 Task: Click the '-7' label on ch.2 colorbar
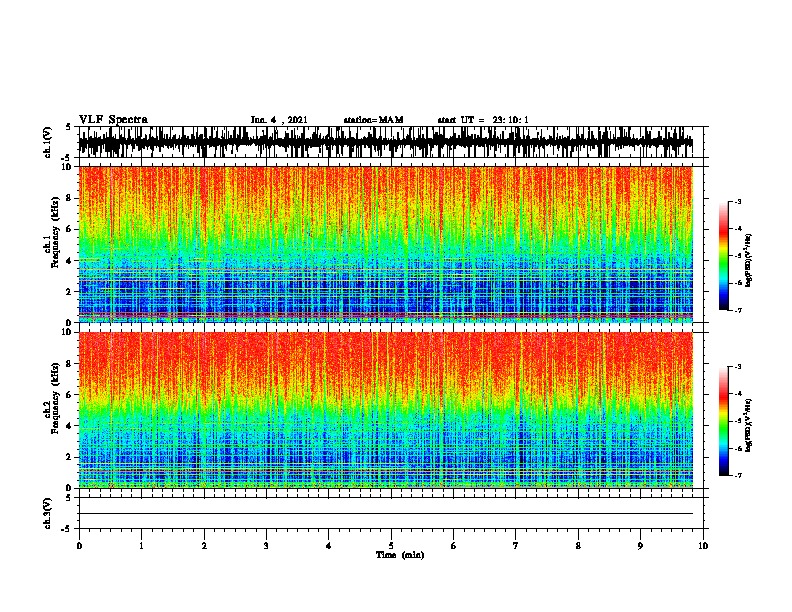(x=738, y=475)
